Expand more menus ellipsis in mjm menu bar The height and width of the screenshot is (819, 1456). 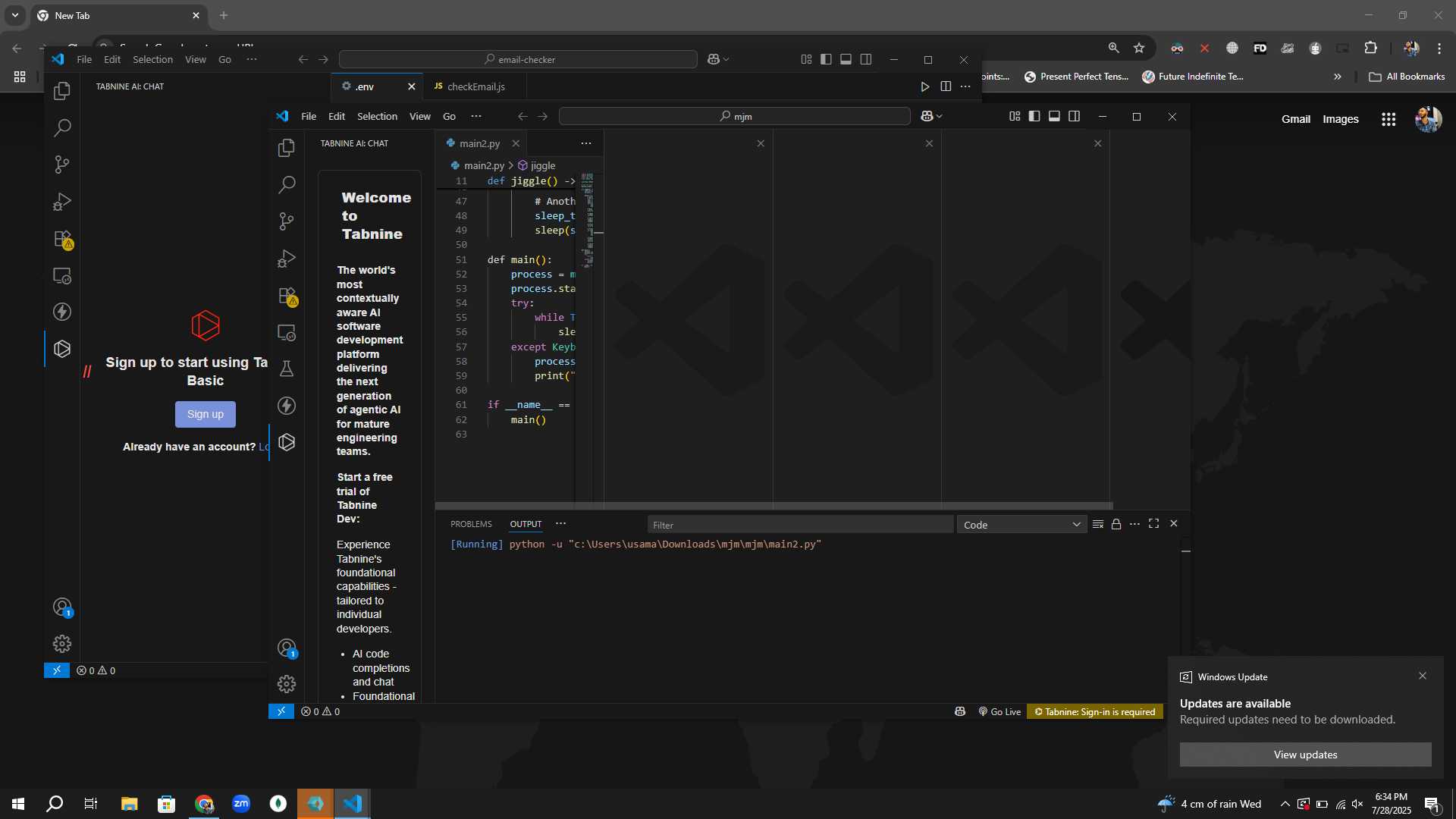click(x=476, y=116)
